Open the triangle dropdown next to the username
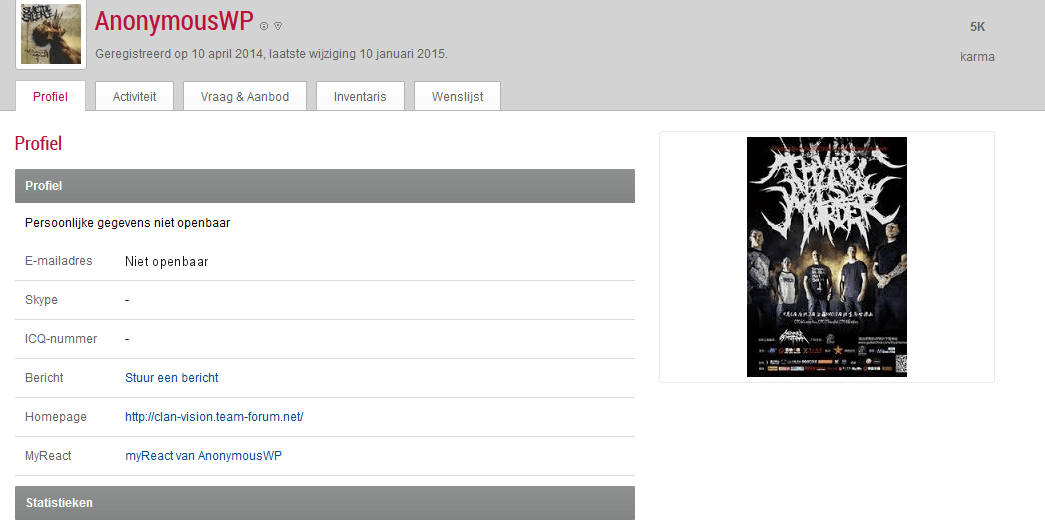The height and width of the screenshot is (524, 1045). pyautogui.click(x=278, y=26)
